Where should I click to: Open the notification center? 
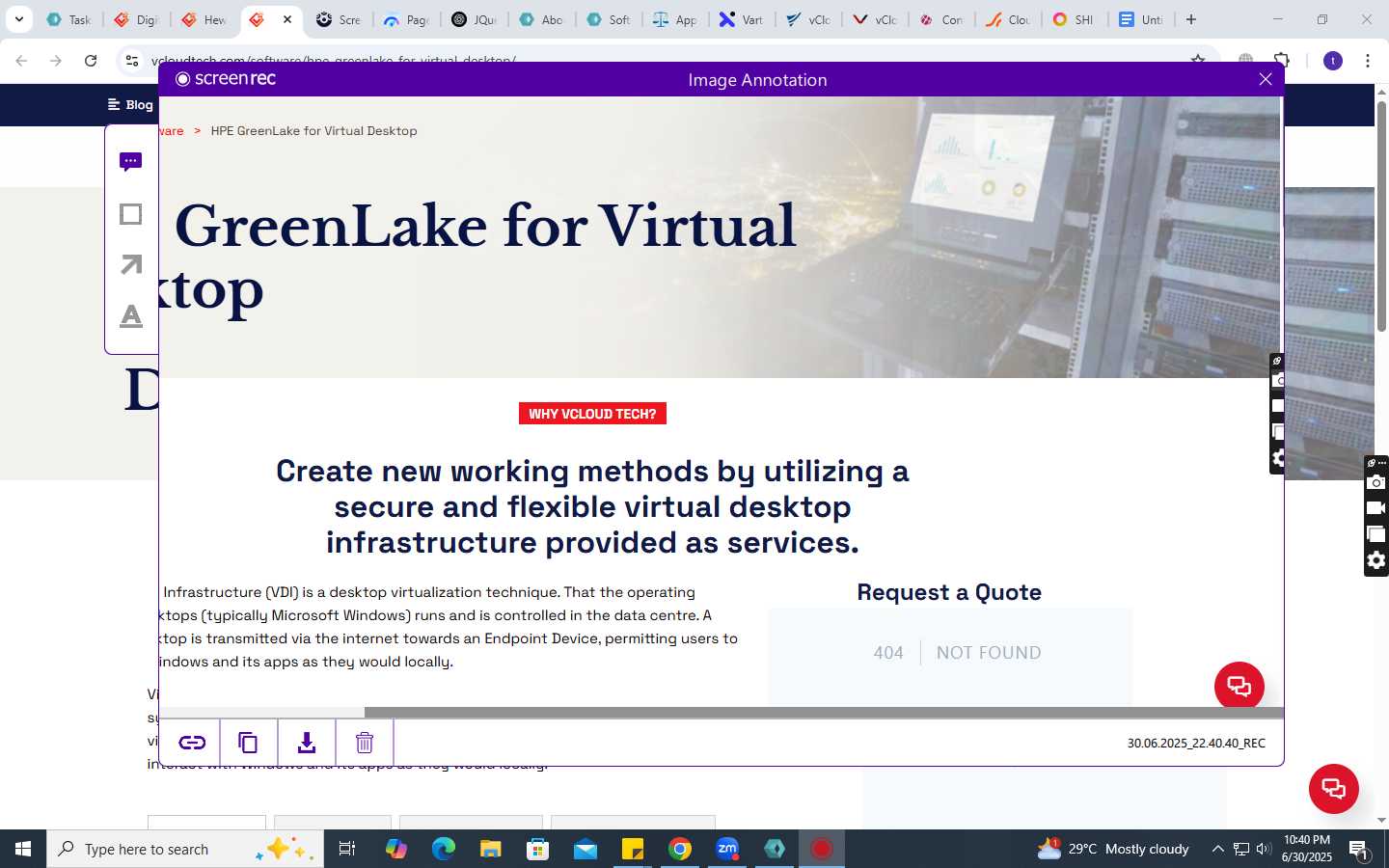(x=1359, y=849)
